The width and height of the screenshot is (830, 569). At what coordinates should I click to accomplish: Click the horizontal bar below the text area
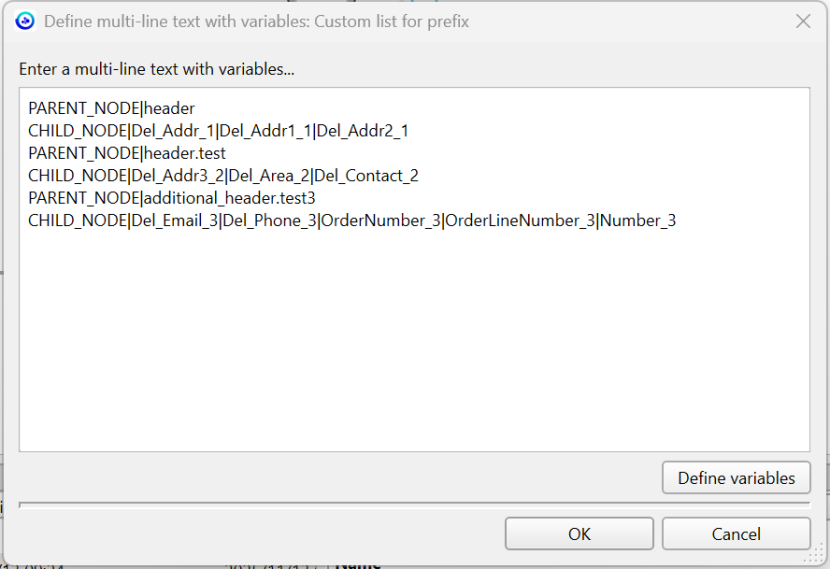[414, 504]
